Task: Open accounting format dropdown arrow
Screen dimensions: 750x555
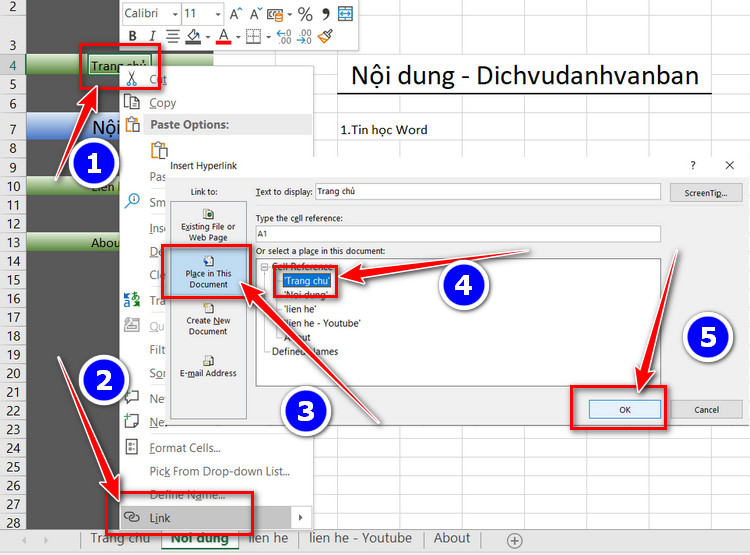Action: click(289, 14)
